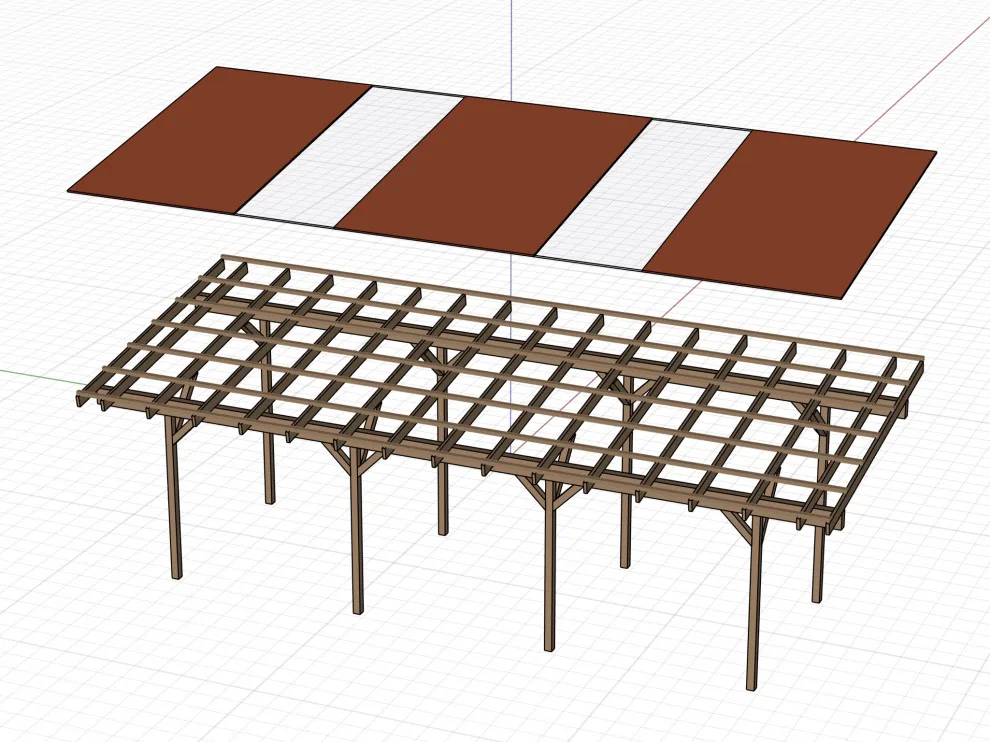Select the front-left pergola post
Viewport: 990px width, 742px height.
pyautogui.click(x=175, y=497)
